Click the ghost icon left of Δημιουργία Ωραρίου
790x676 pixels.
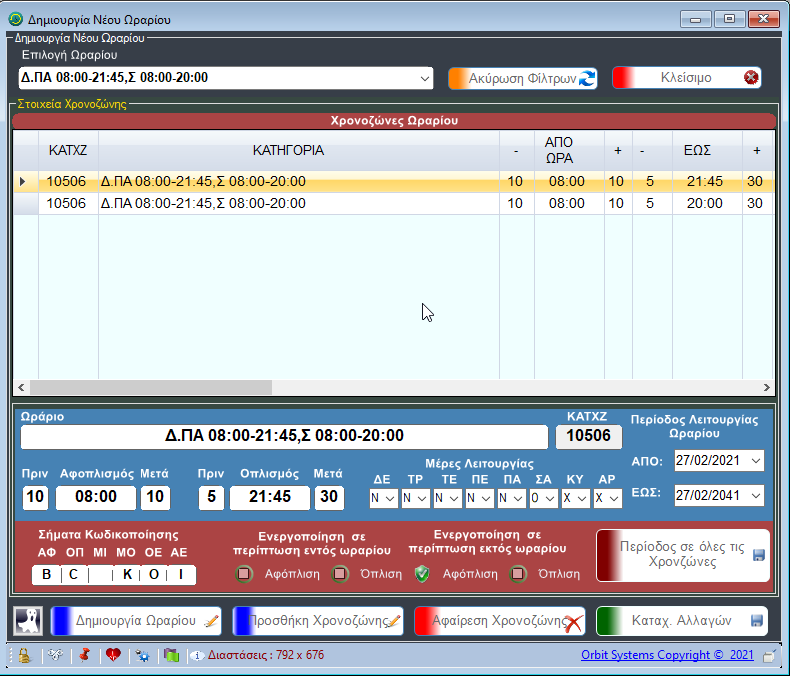coord(28,620)
